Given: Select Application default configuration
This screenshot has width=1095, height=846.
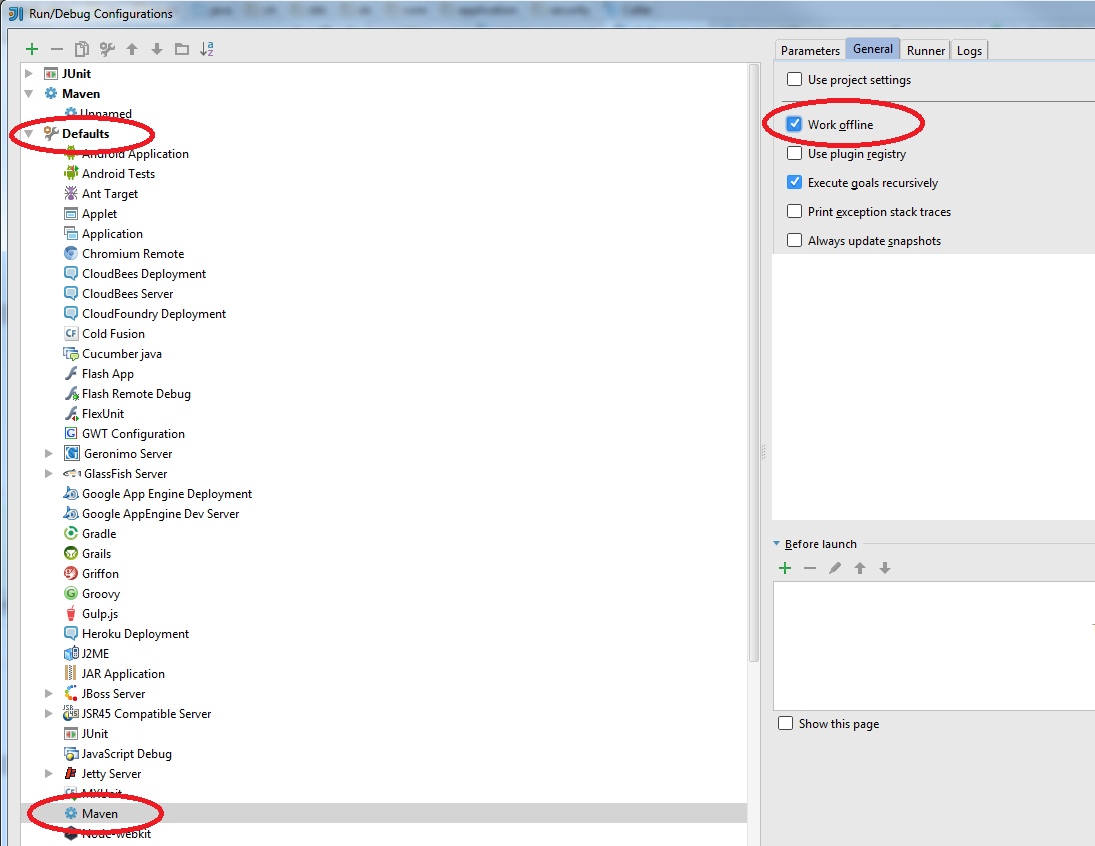Looking at the screenshot, I should pyautogui.click(x=112, y=233).
